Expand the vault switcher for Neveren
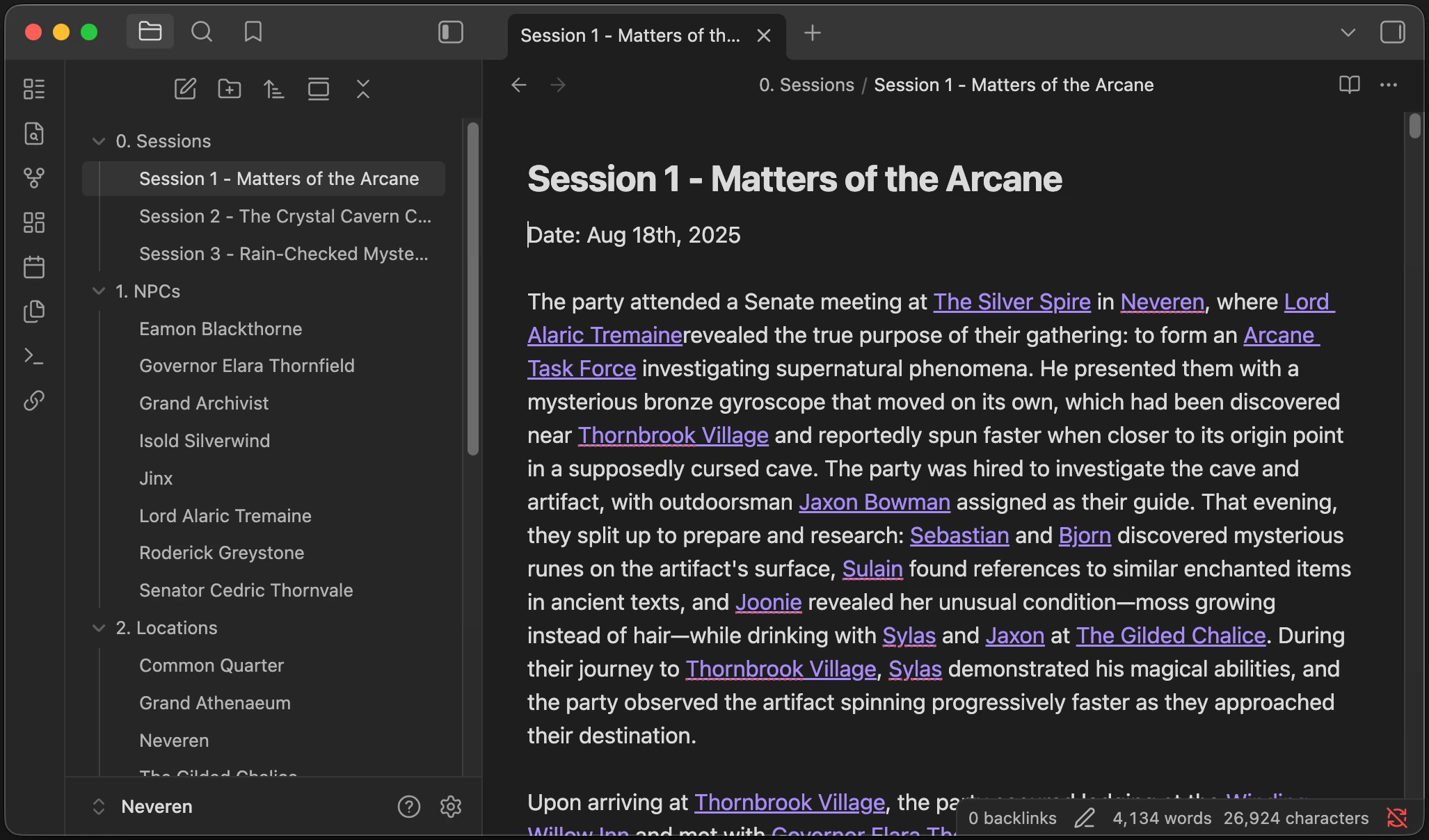The width and height of the screenshot is (1429, 840). 98,807
